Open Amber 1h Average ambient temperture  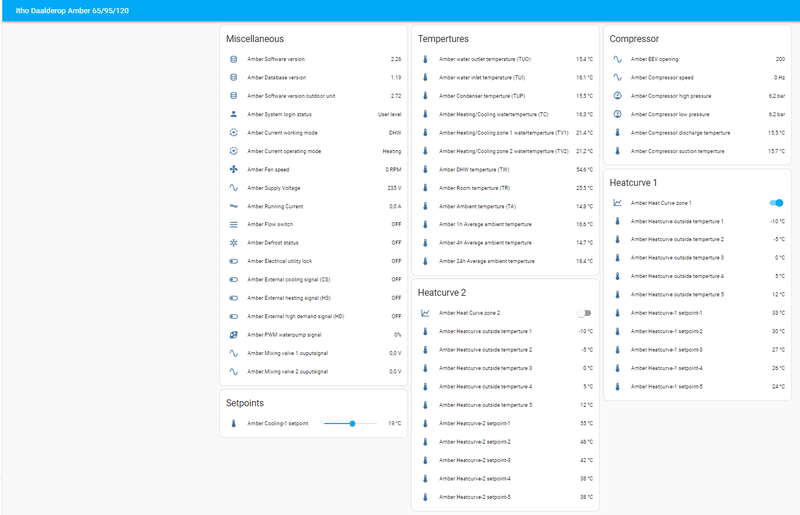click(x=506, y=225)
